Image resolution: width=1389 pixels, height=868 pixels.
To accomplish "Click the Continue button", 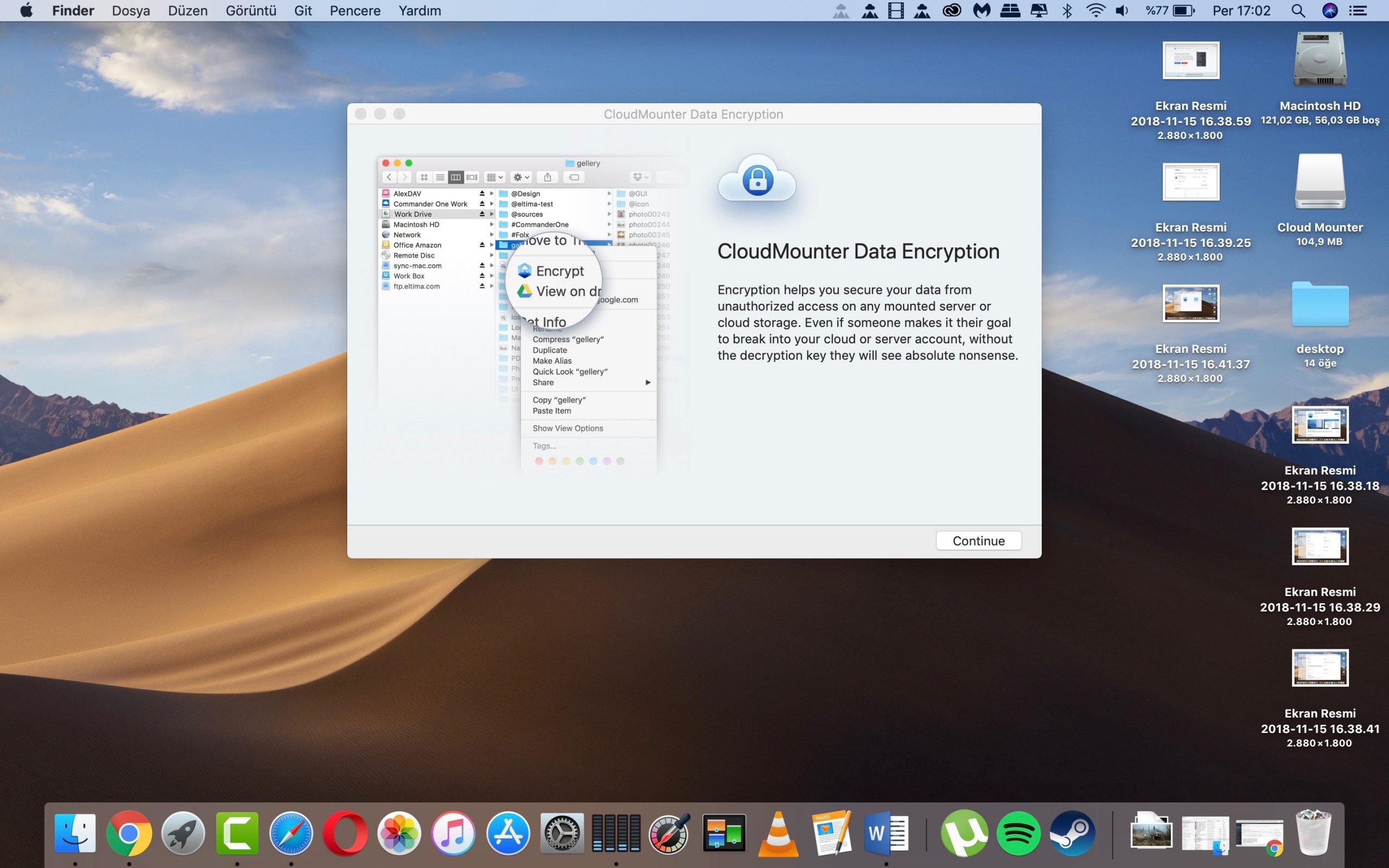I will [x=978, y=541].
